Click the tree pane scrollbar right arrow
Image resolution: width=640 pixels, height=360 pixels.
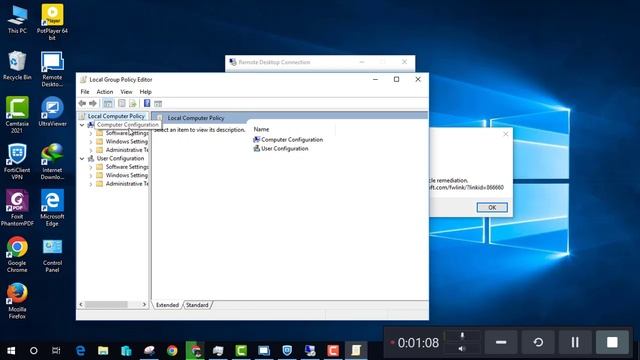pos(144,304)
